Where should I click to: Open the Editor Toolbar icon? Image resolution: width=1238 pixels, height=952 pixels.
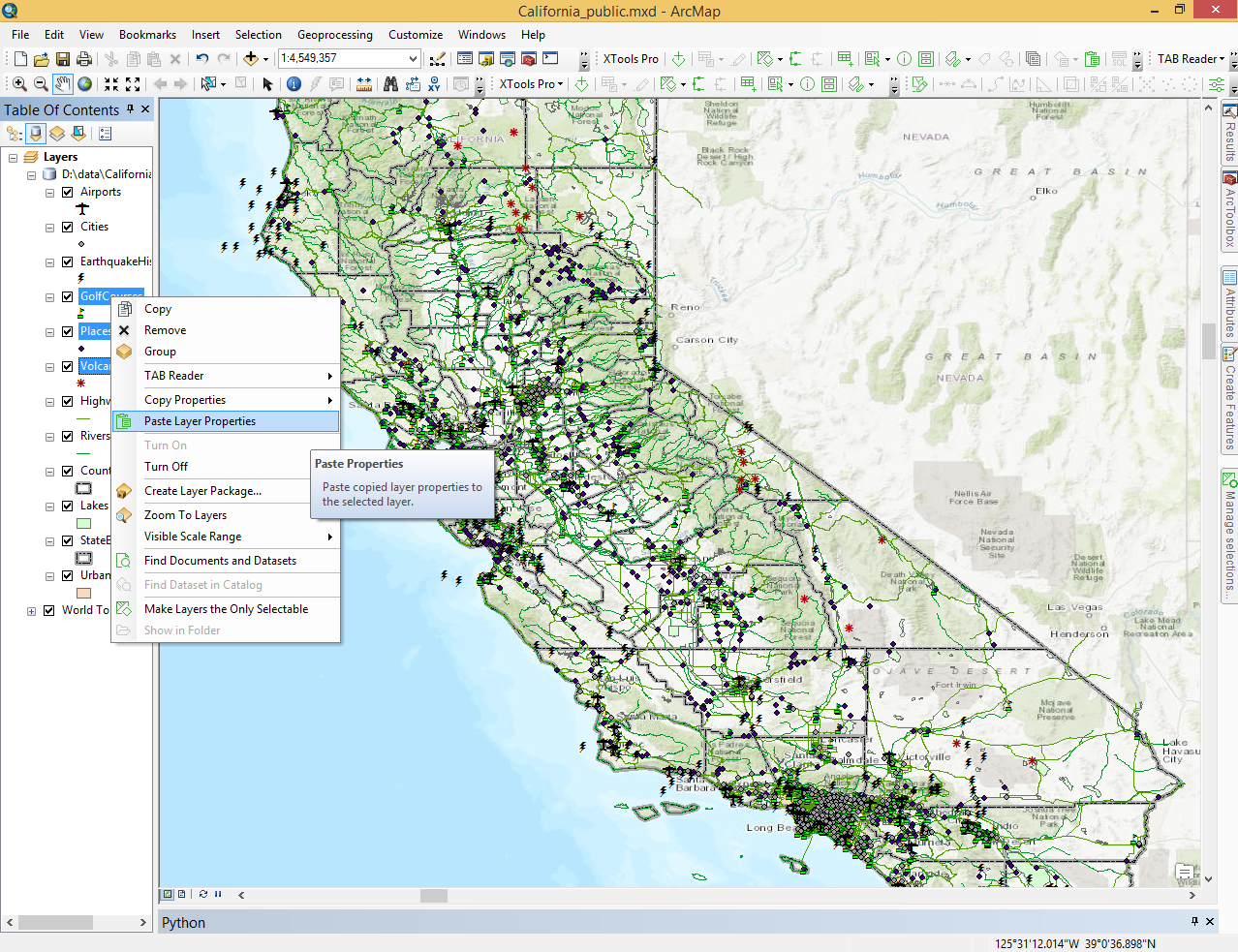pos(438,59)
